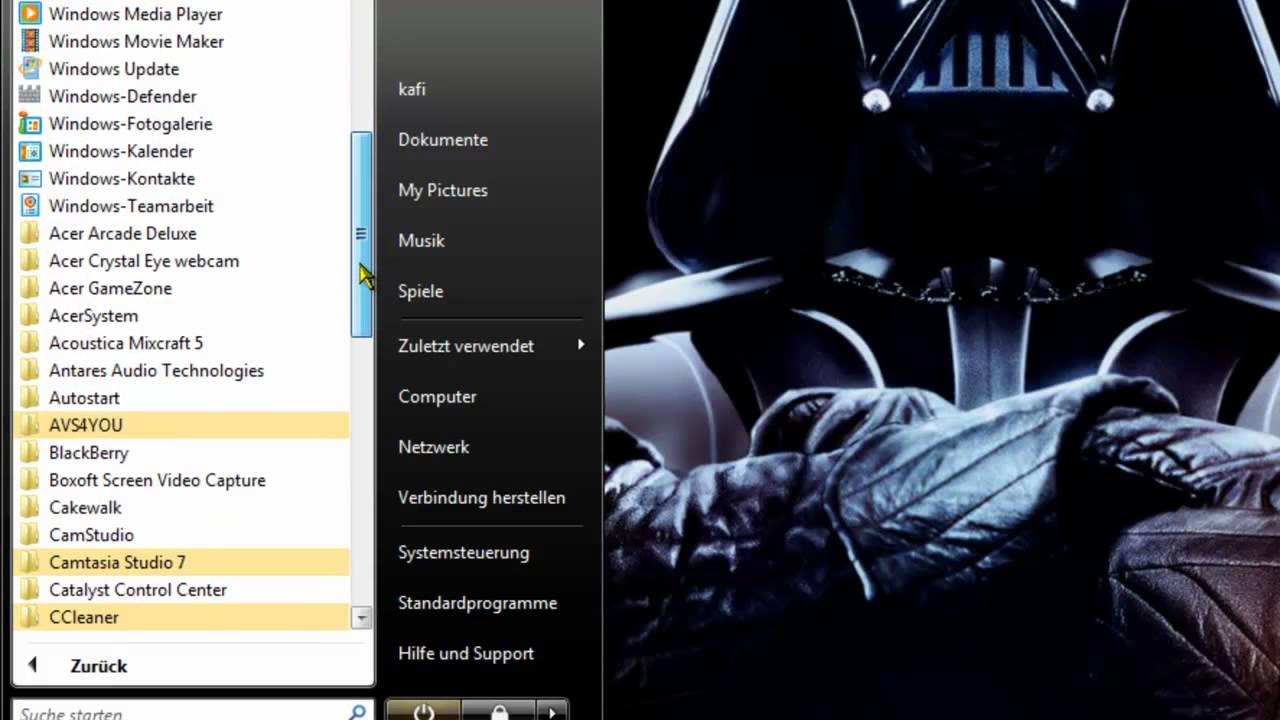Expand the Boxoft Screen Video Capture folder label
Viewport: 1280px width, 720px height.
point(157,480)
